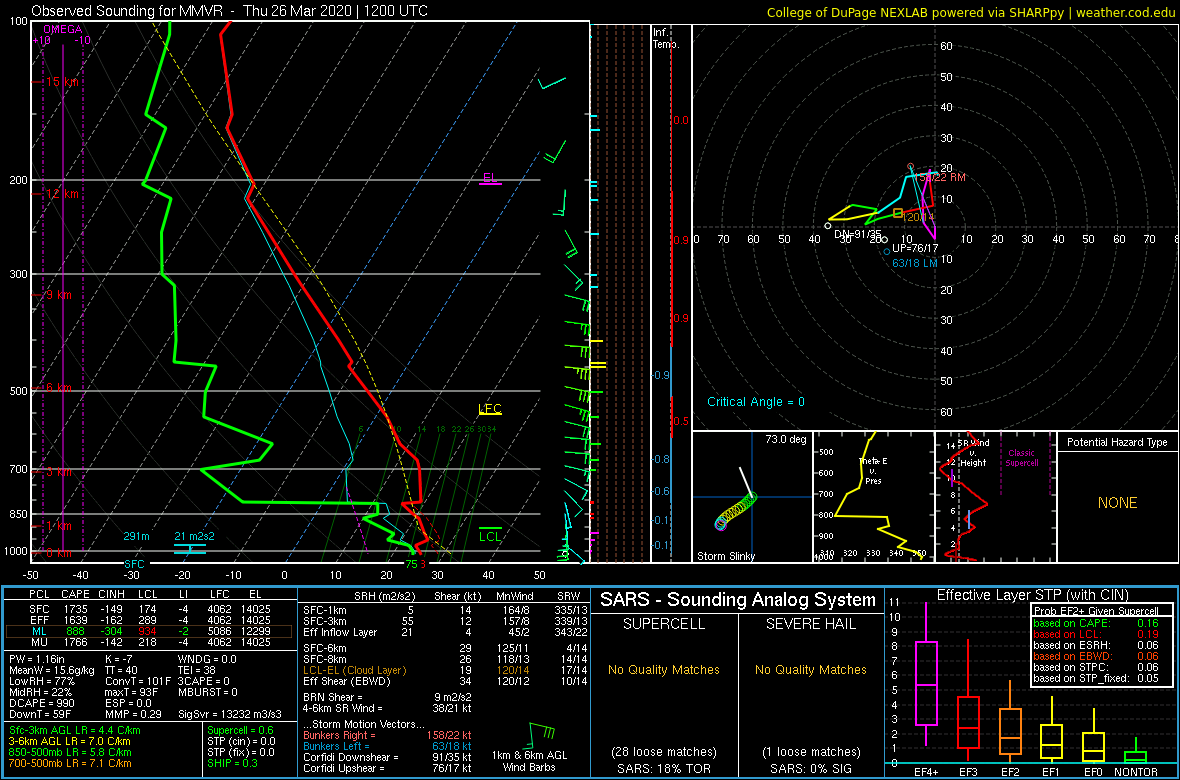Image resolution: width=1180 pixels, height=780 pixels.
Task: Click the 'DCAPE = 990' value
Action: coord(40,702)
